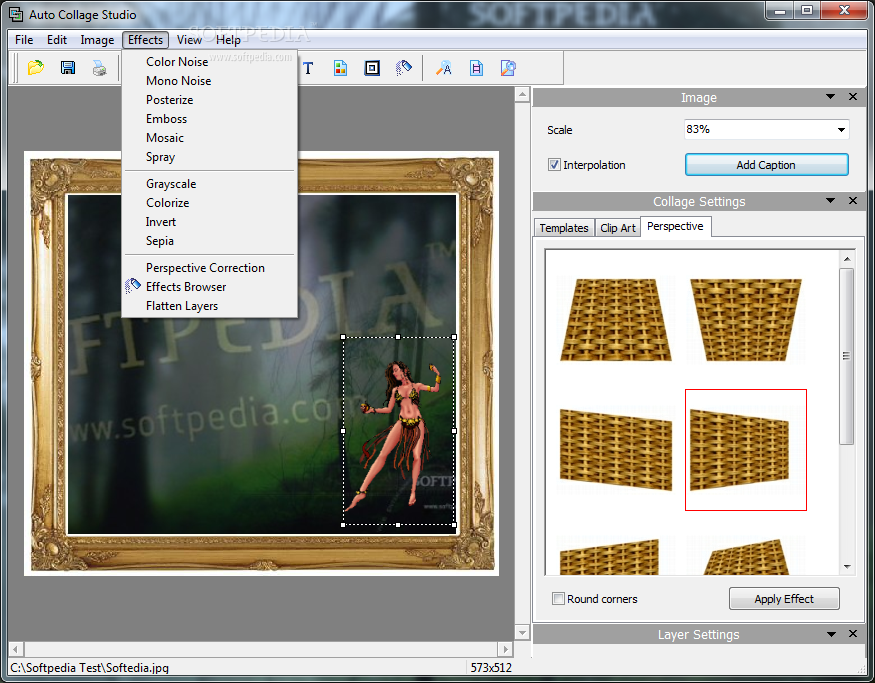Click the Auto Collage Studio title bar icon

[x=16, y=14]
